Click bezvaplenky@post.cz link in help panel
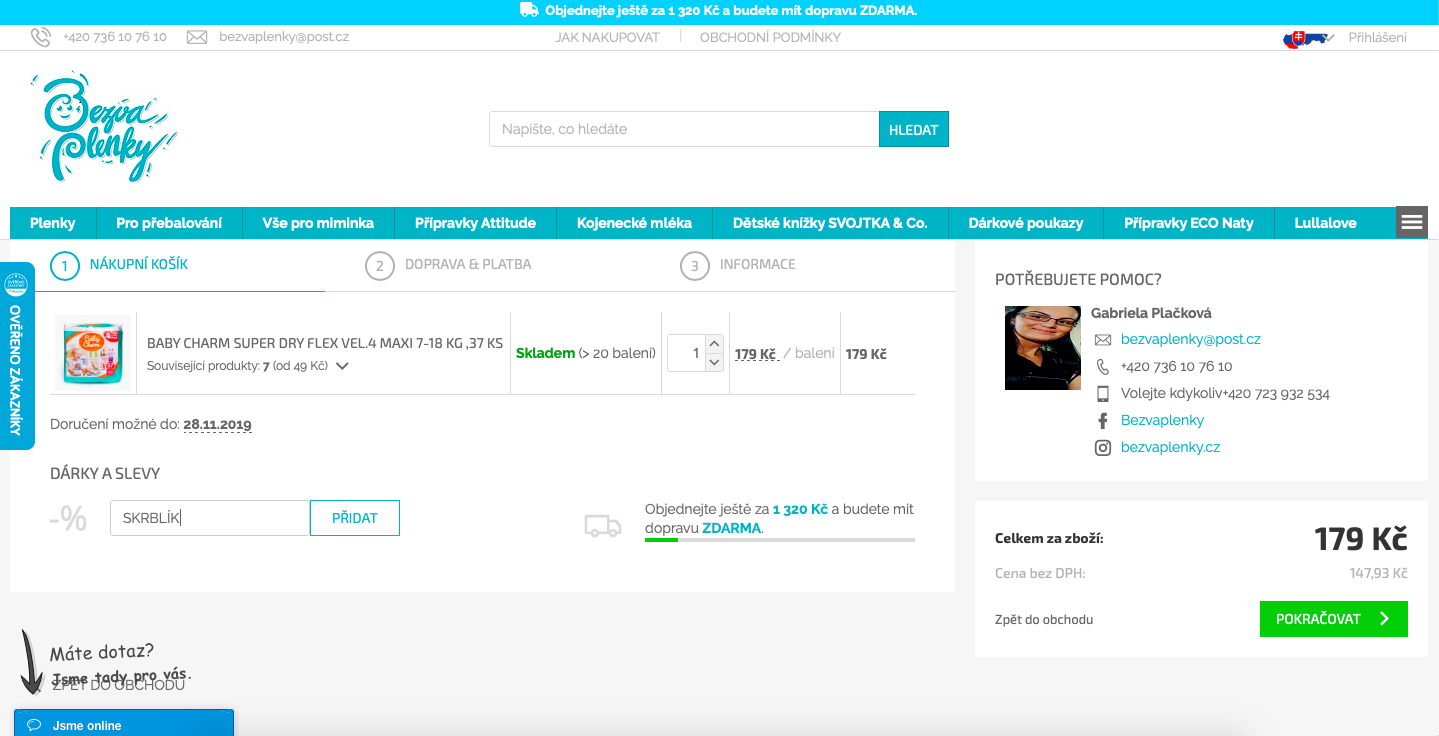 click(x=1190, y=340)
